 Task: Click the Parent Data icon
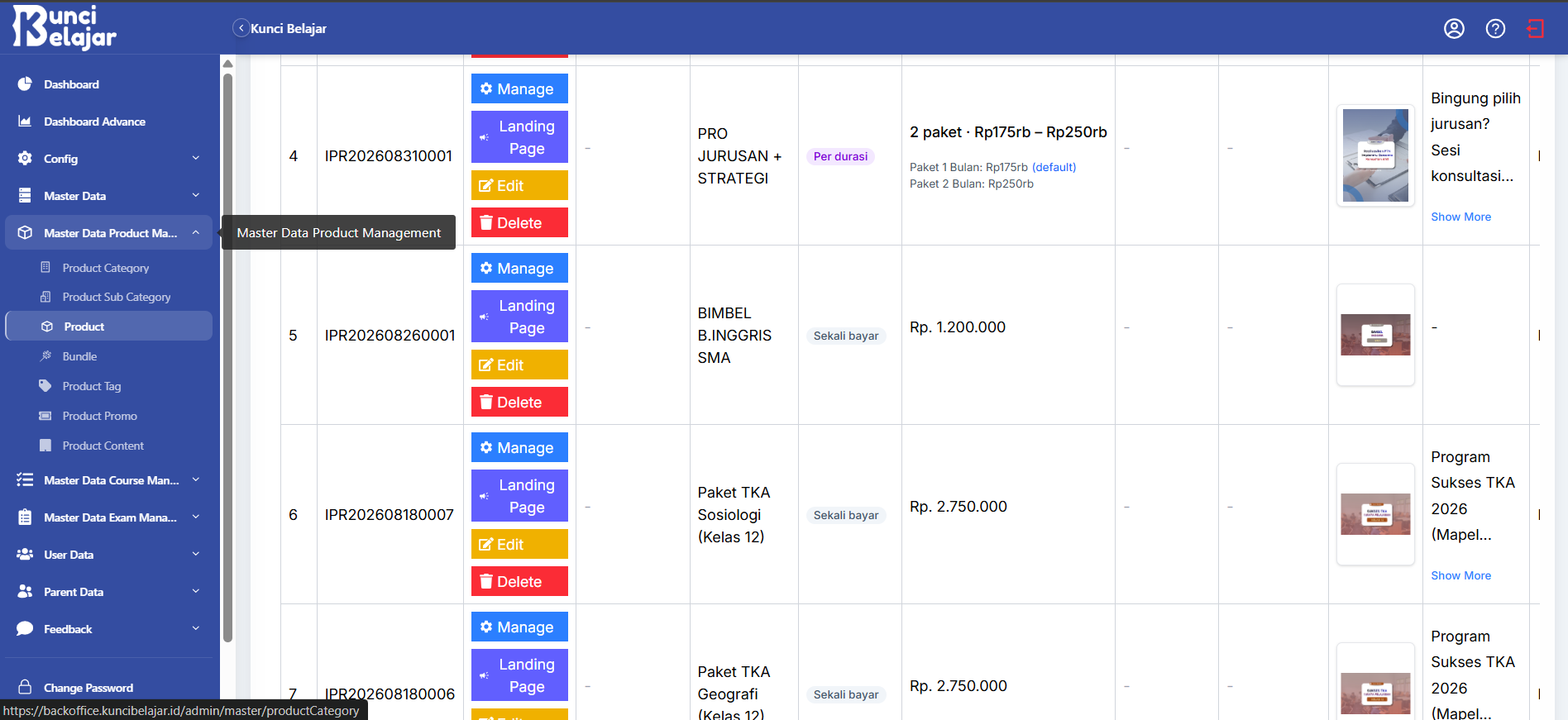pyautogui.click(x=25, y=592)
